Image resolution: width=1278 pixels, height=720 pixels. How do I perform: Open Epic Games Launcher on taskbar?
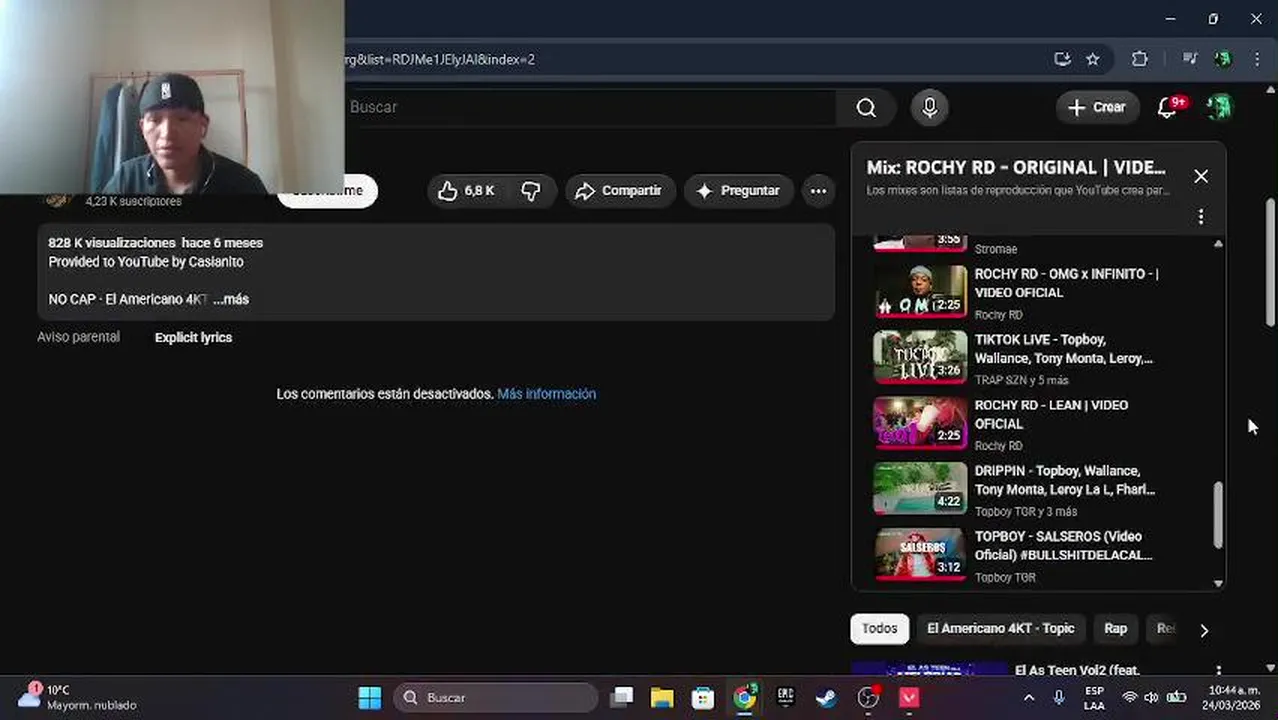pyautogui.click(x=786, y=697)
